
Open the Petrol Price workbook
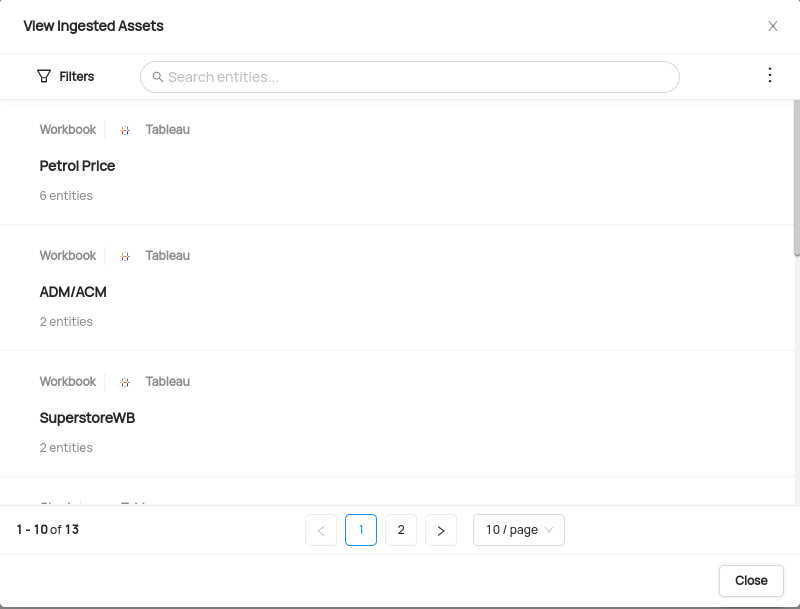pos(77,166)
